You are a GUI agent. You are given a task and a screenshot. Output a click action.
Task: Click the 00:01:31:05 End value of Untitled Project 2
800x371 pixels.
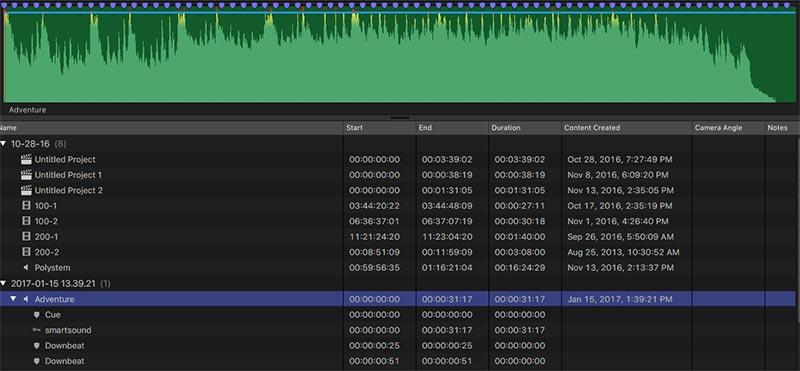(447, 190)
